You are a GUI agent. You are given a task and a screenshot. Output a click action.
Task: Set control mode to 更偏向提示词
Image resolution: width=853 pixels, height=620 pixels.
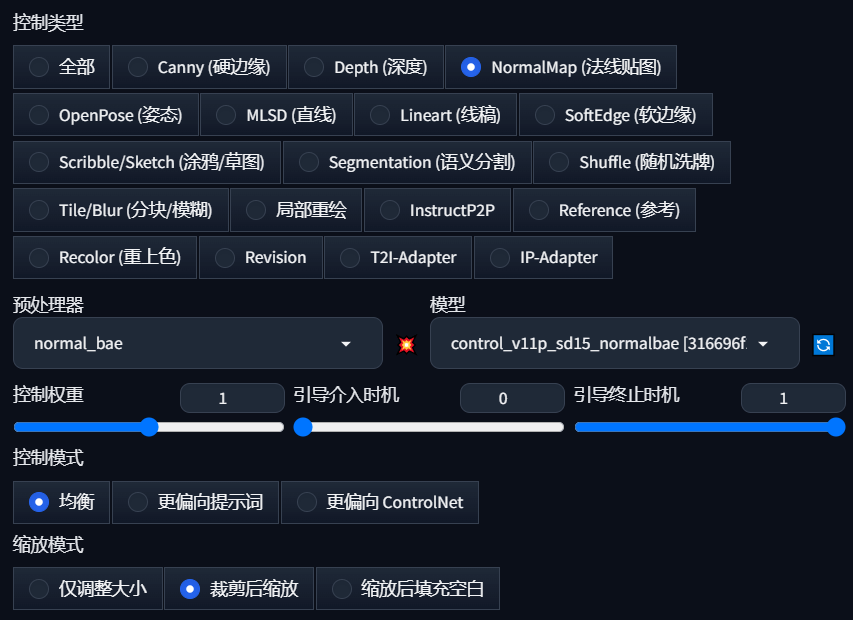[195, 502]
